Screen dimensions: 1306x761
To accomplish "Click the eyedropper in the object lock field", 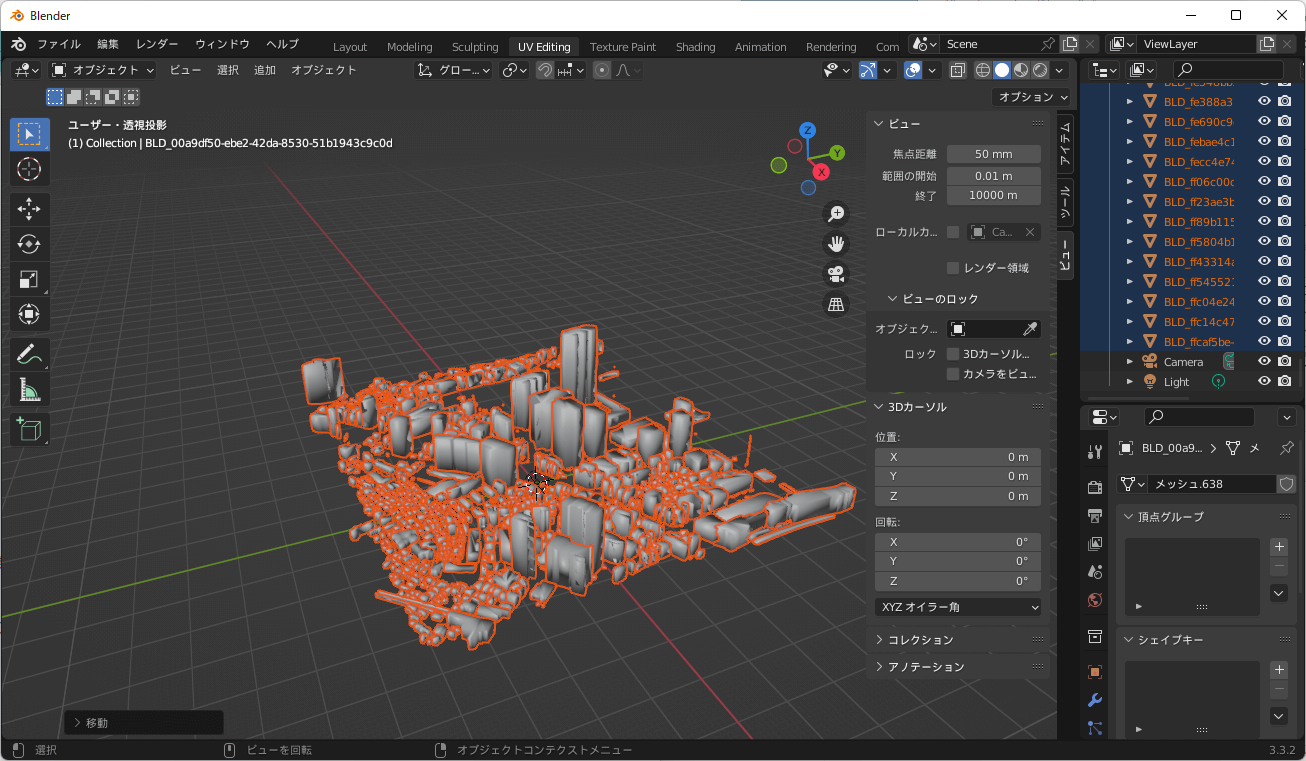I will point(1029,329).
